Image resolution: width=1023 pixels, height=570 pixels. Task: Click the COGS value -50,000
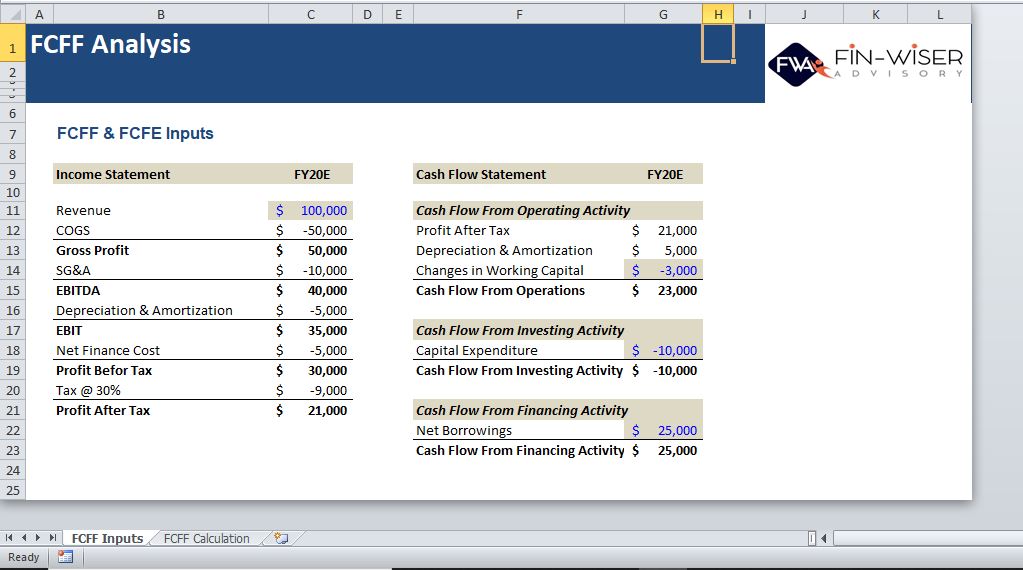pos(311,230)
